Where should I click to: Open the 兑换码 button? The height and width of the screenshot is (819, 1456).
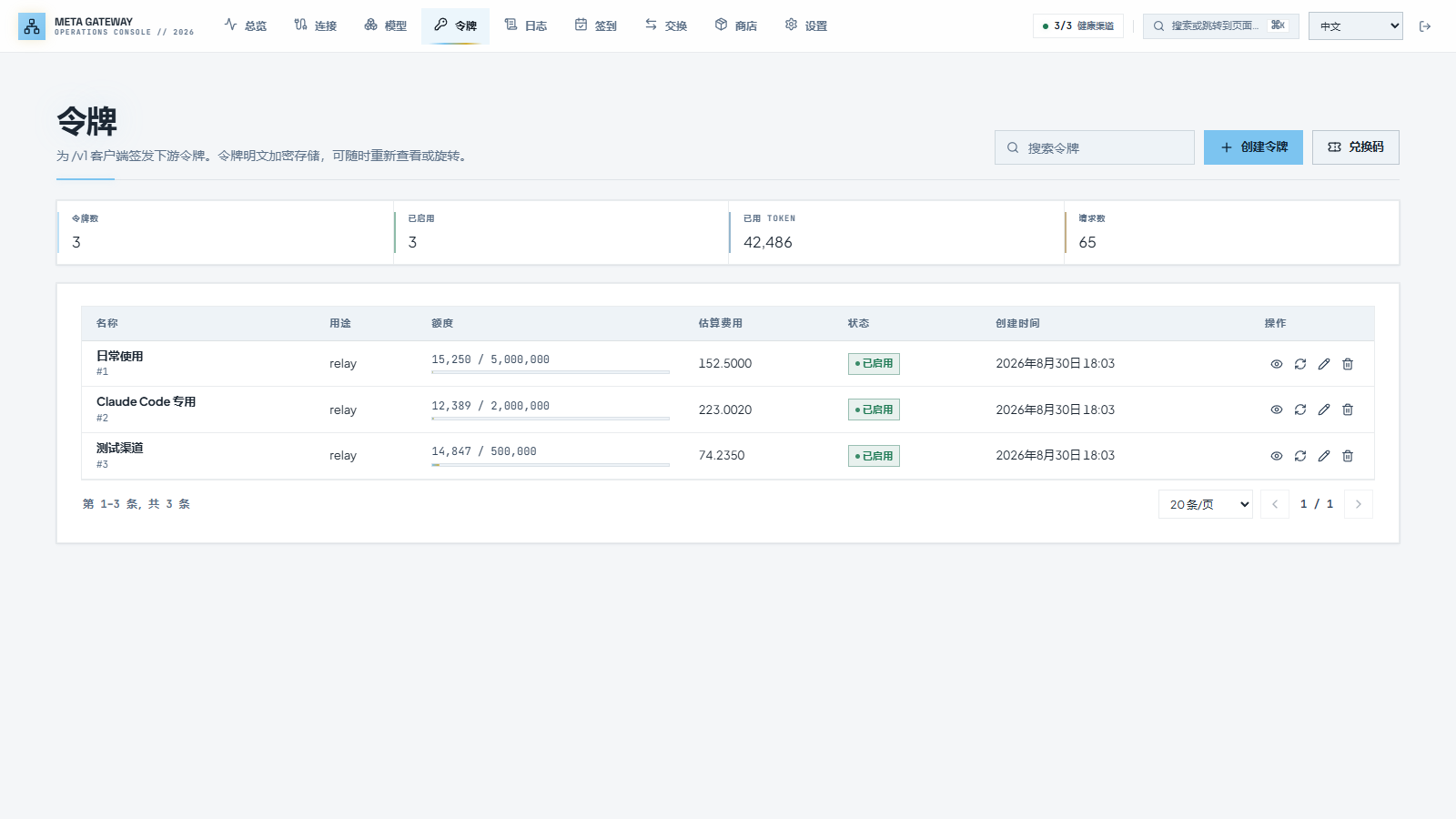point(1356,147)
